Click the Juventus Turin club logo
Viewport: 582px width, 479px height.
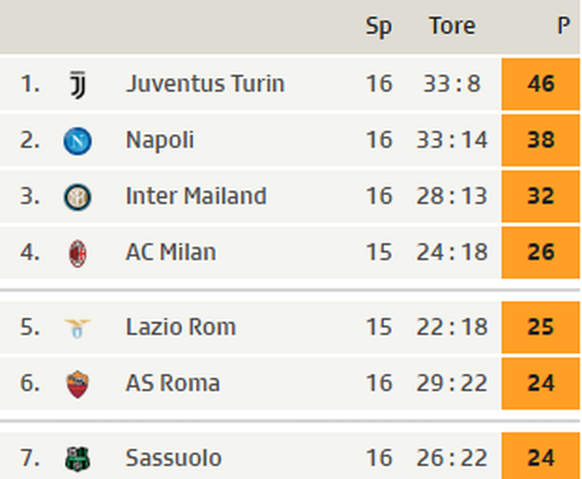click(78, 85)
